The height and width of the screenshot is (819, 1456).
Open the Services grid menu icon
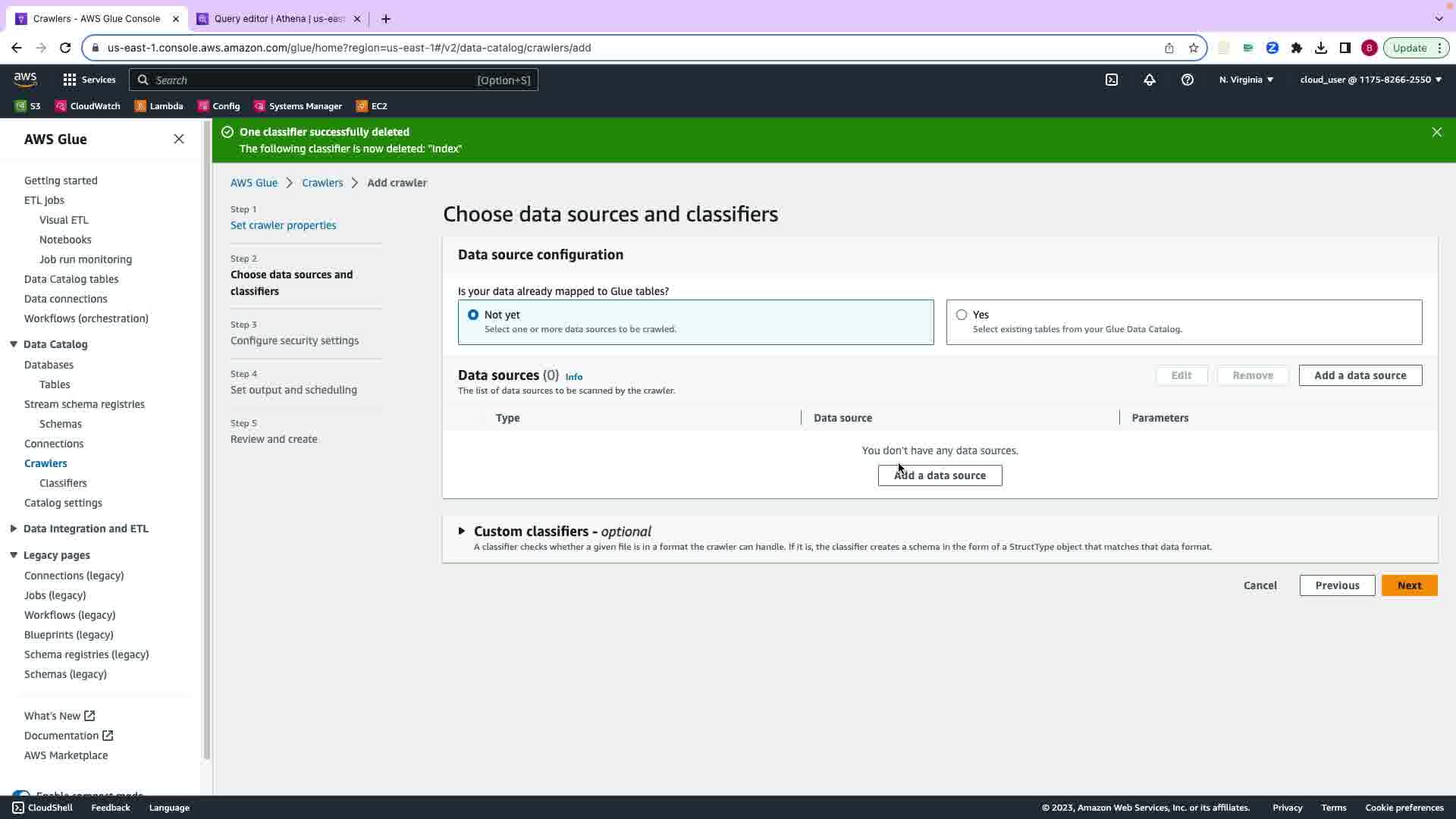(x=70, y=80)
